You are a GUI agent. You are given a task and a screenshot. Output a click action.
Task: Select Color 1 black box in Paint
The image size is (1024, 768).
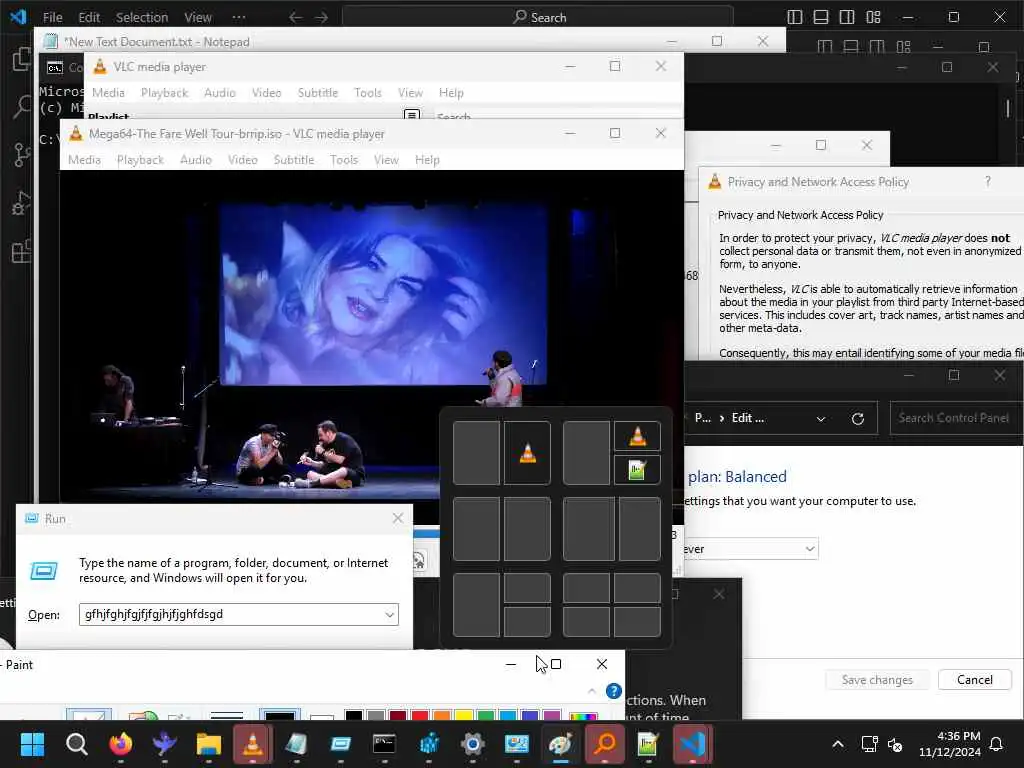(x=280, y=714)
